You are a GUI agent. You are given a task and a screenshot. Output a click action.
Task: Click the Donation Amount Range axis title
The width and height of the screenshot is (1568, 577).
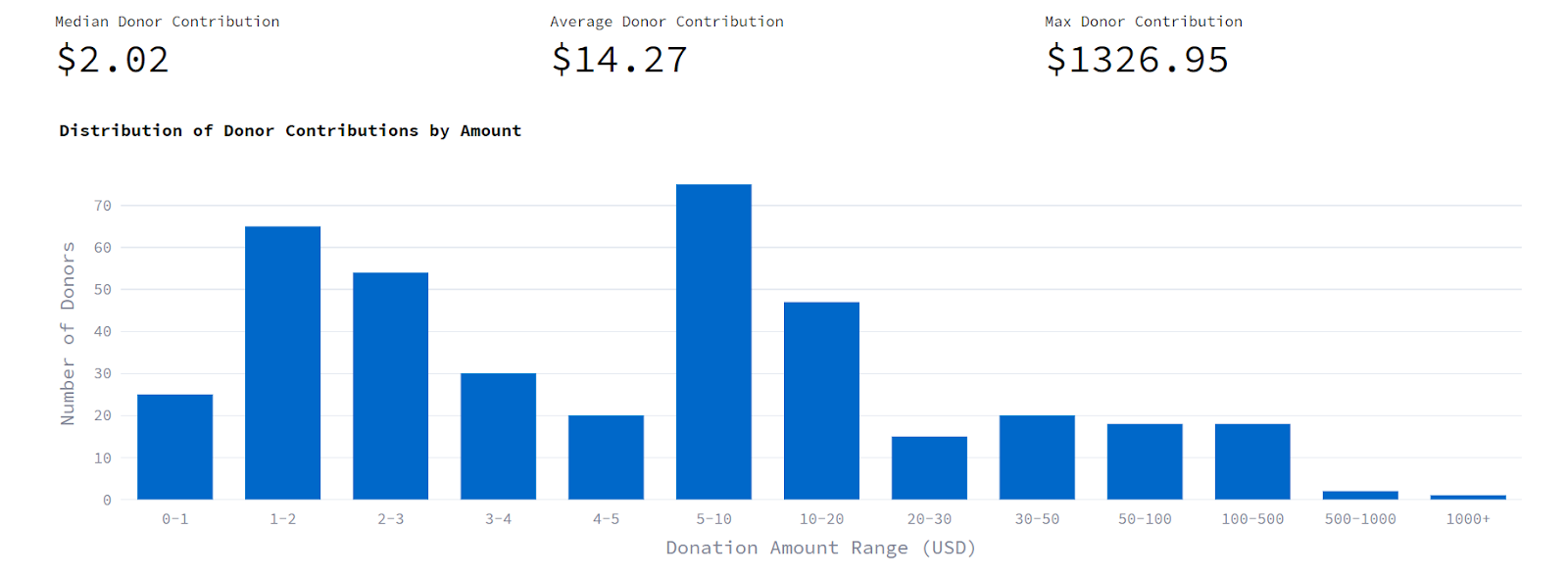(820, 548)
